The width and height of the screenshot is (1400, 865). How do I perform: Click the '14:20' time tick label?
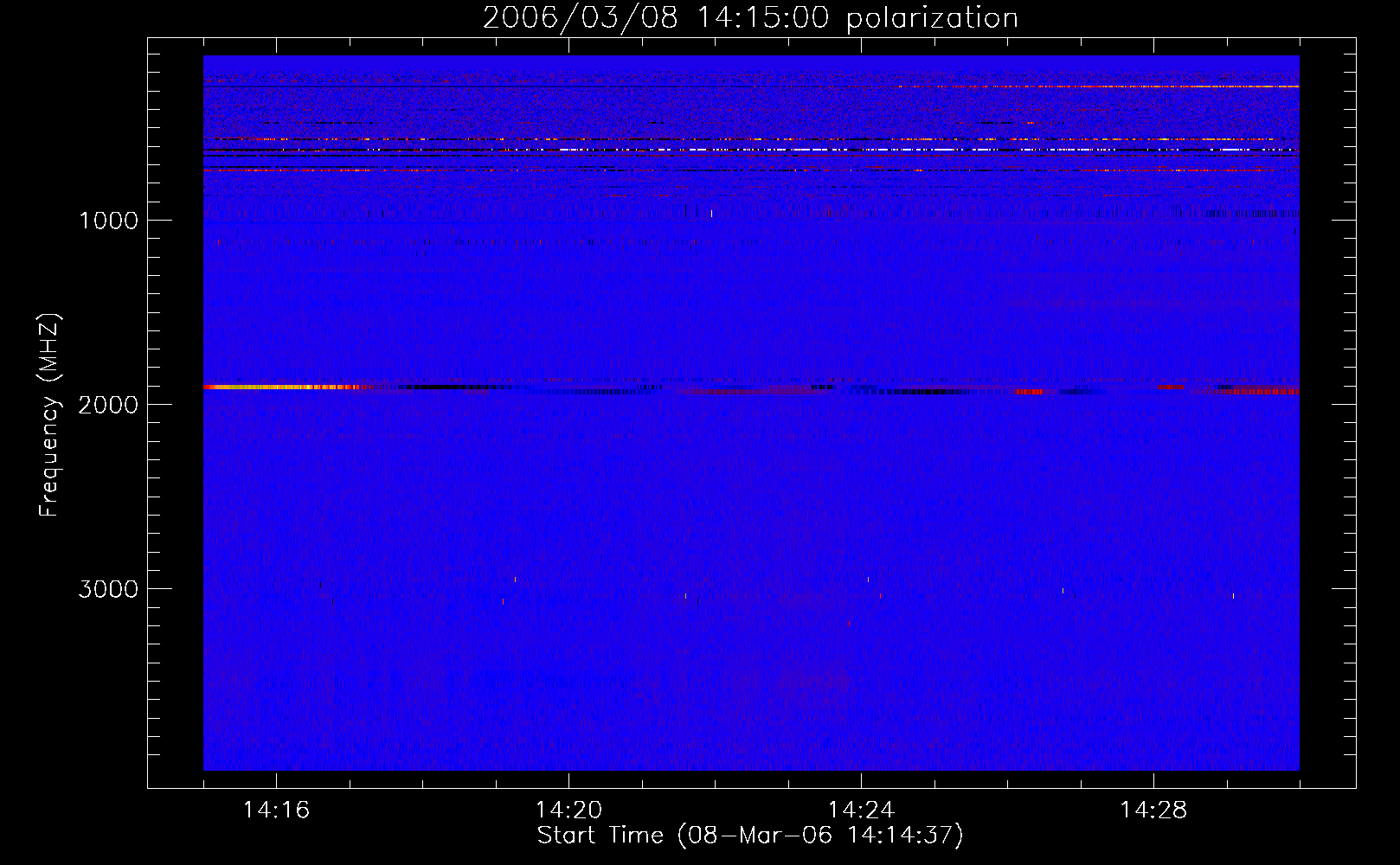tap(568, 811)
